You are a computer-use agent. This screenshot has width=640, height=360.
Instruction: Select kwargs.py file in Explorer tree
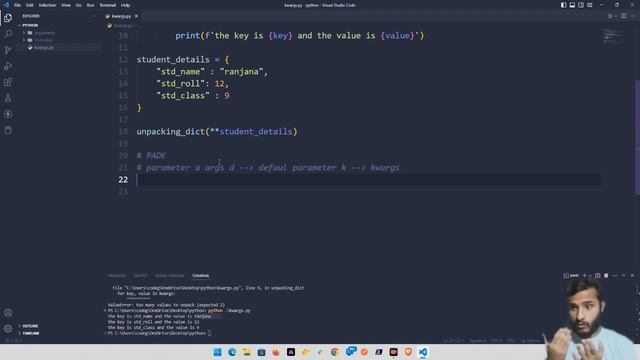point(44,48)
